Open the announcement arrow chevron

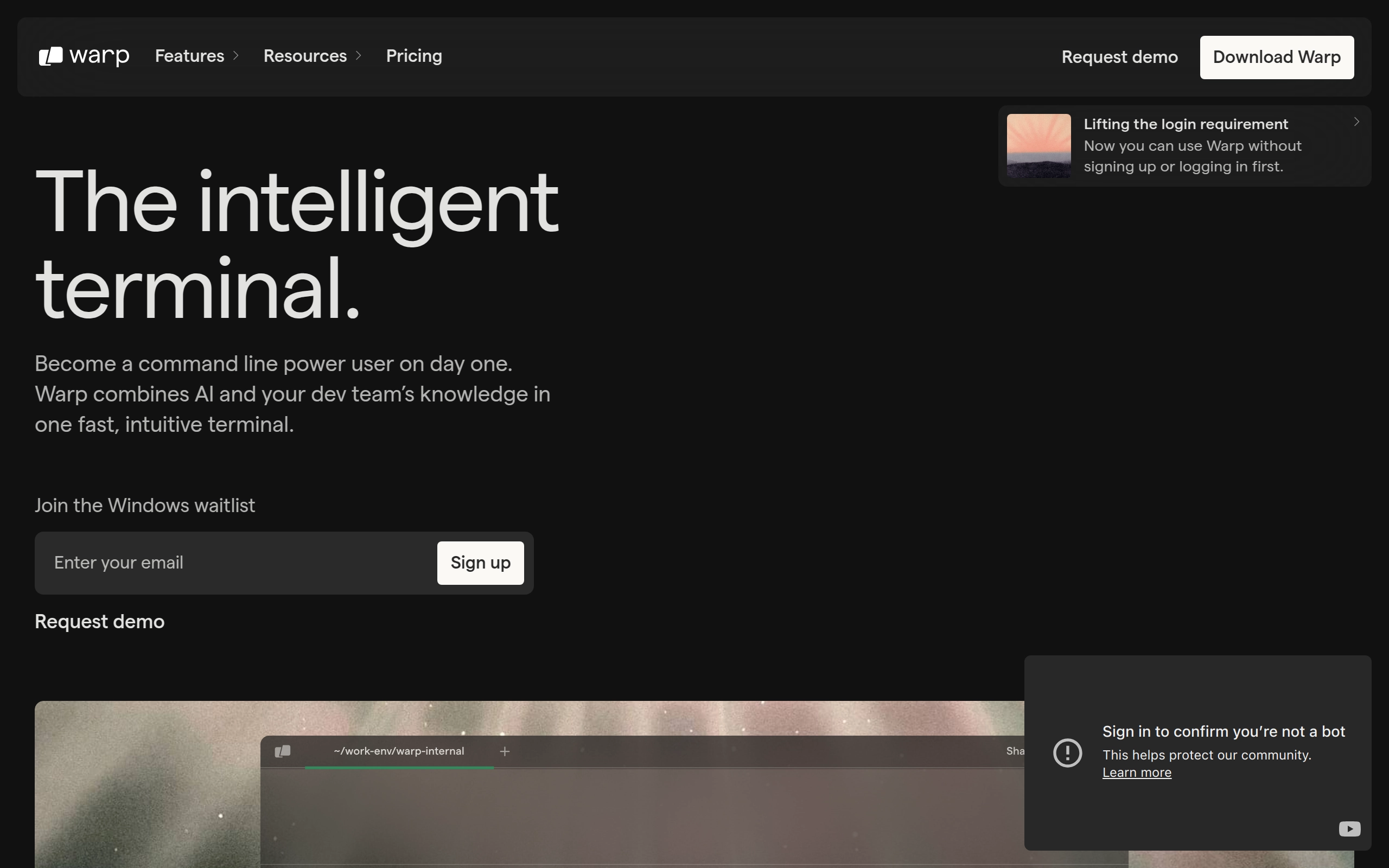pos(1356,122)
